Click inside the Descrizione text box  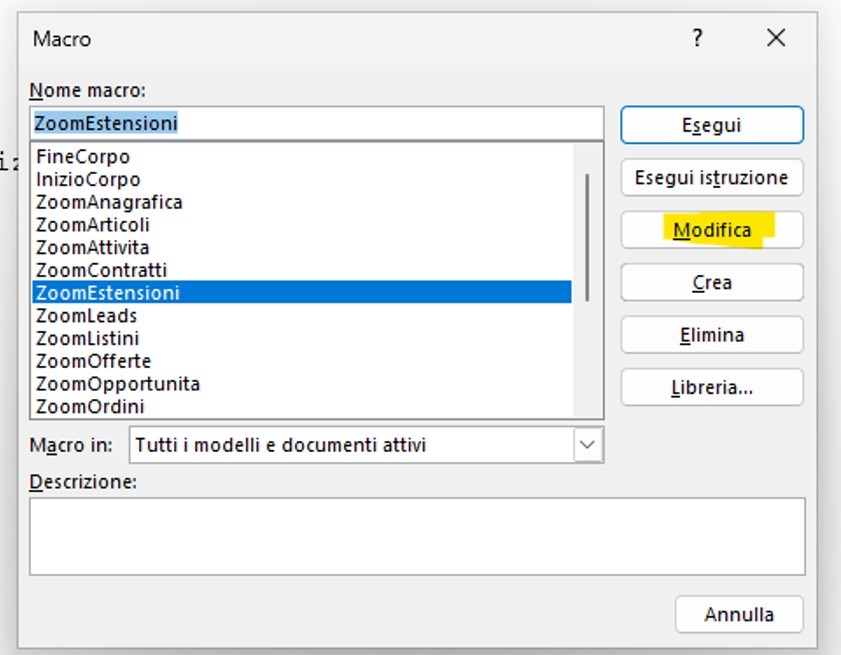tap(416, 537)
